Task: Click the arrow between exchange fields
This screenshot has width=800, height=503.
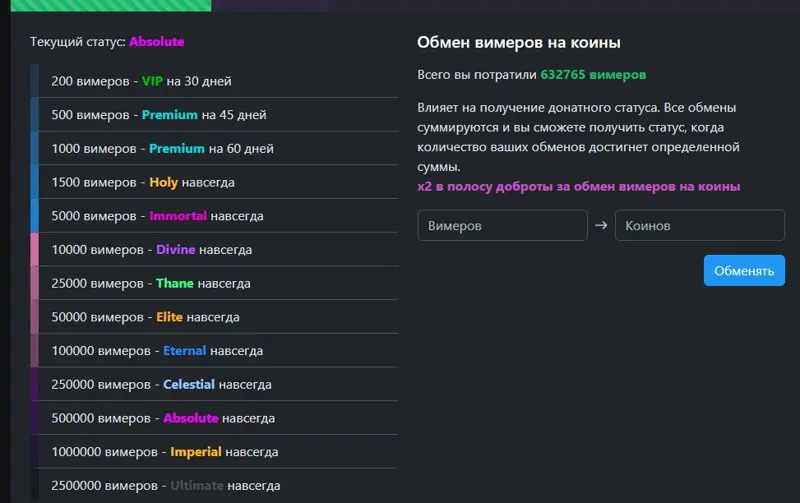Action: pyautogui.click(x=601, y=225)
